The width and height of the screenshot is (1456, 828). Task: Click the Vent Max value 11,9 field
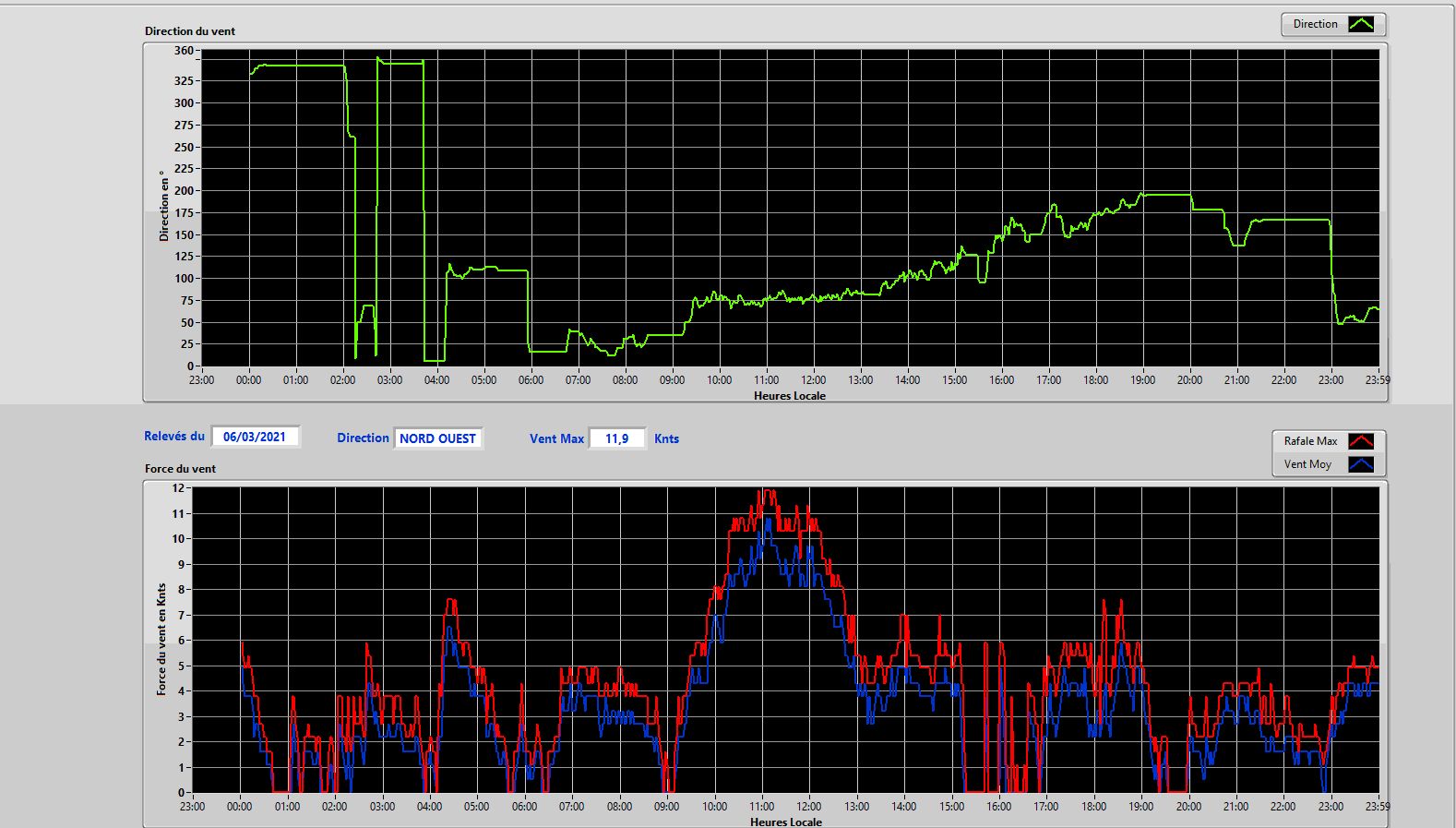coord(616,438)
